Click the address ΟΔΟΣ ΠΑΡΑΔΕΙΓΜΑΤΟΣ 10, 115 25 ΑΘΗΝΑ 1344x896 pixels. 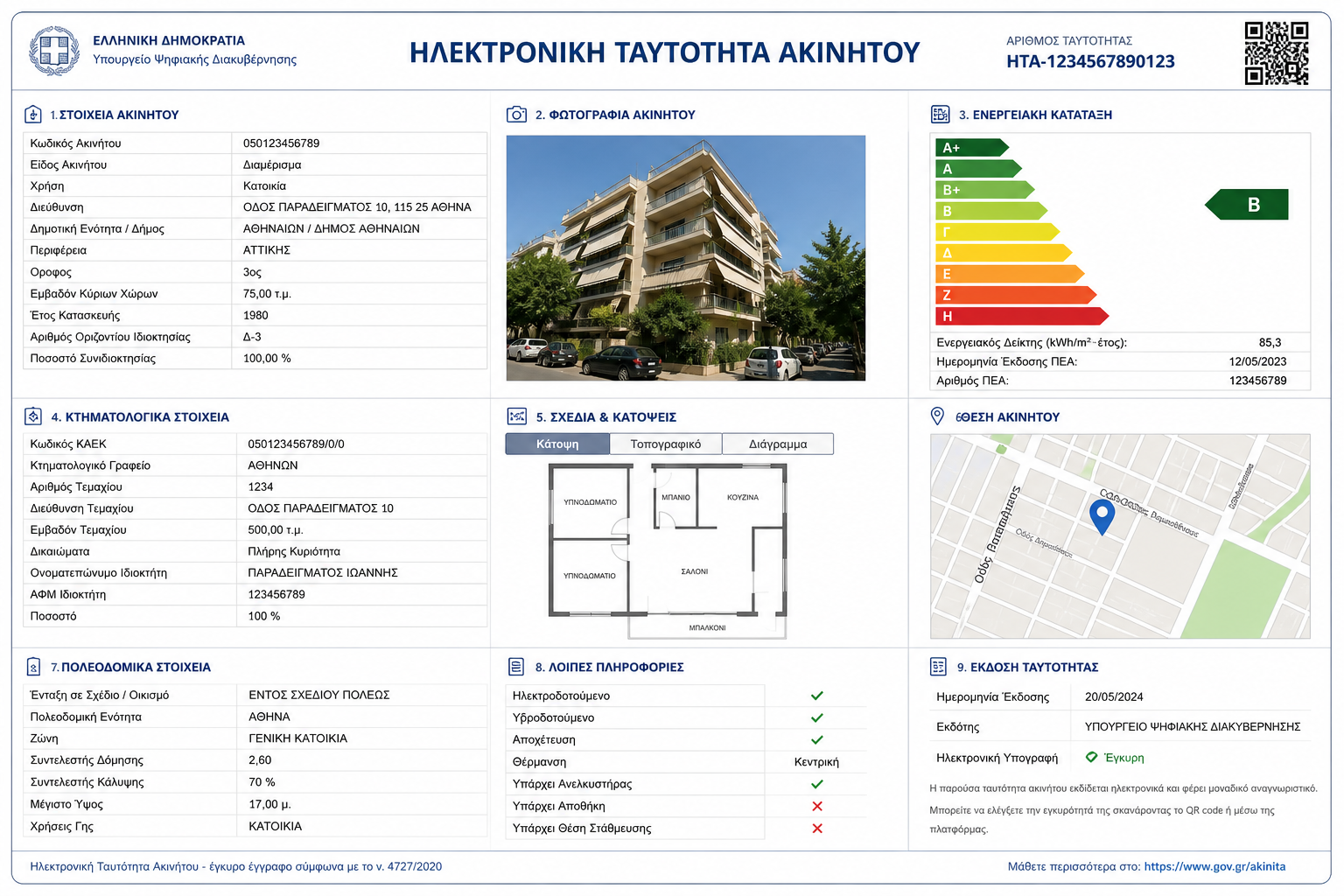[x=357, y=207]
